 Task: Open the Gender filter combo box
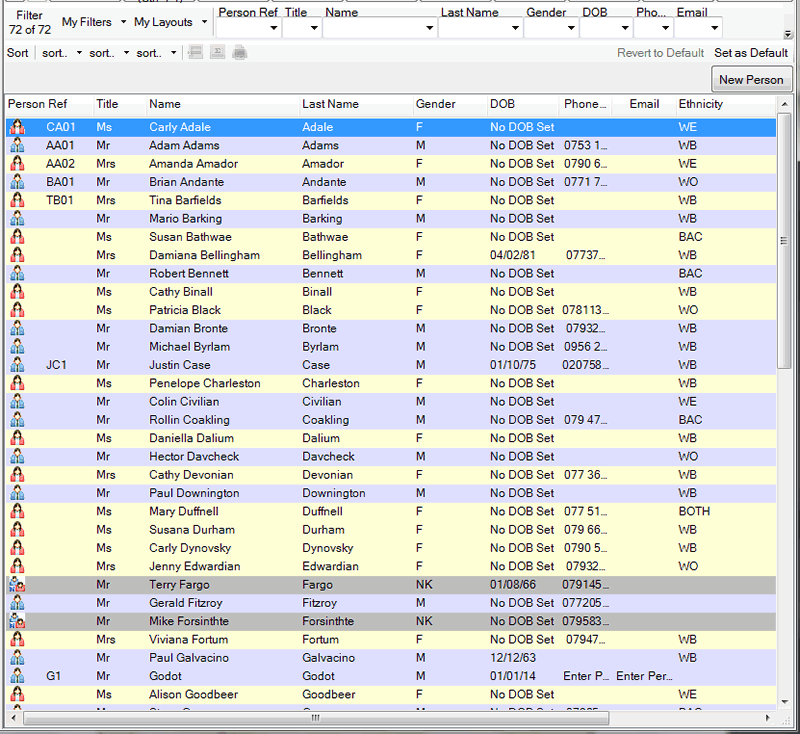pyautogui.click(x=550, y=29)
